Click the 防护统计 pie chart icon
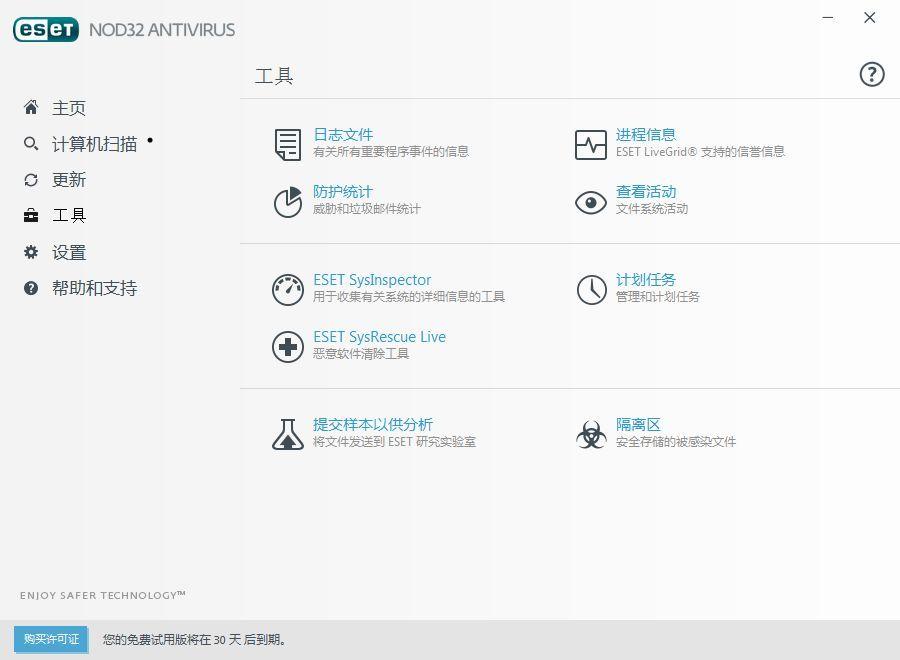 (x=288, y=201)
